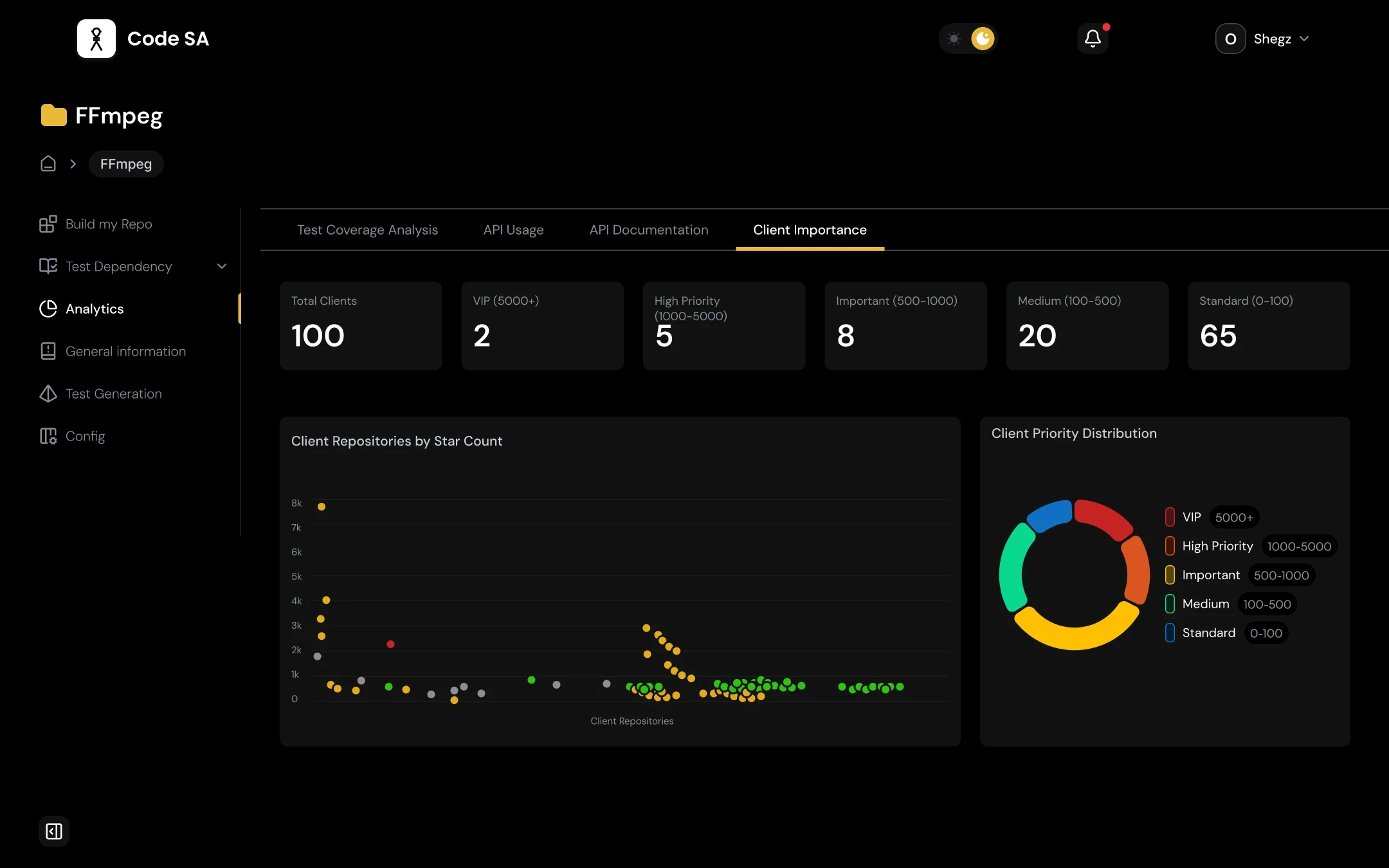Image resolution: width=1389 pixels, height=868 pixels.
Task: Click the Code SA logo icon
Action: (96, 38)
